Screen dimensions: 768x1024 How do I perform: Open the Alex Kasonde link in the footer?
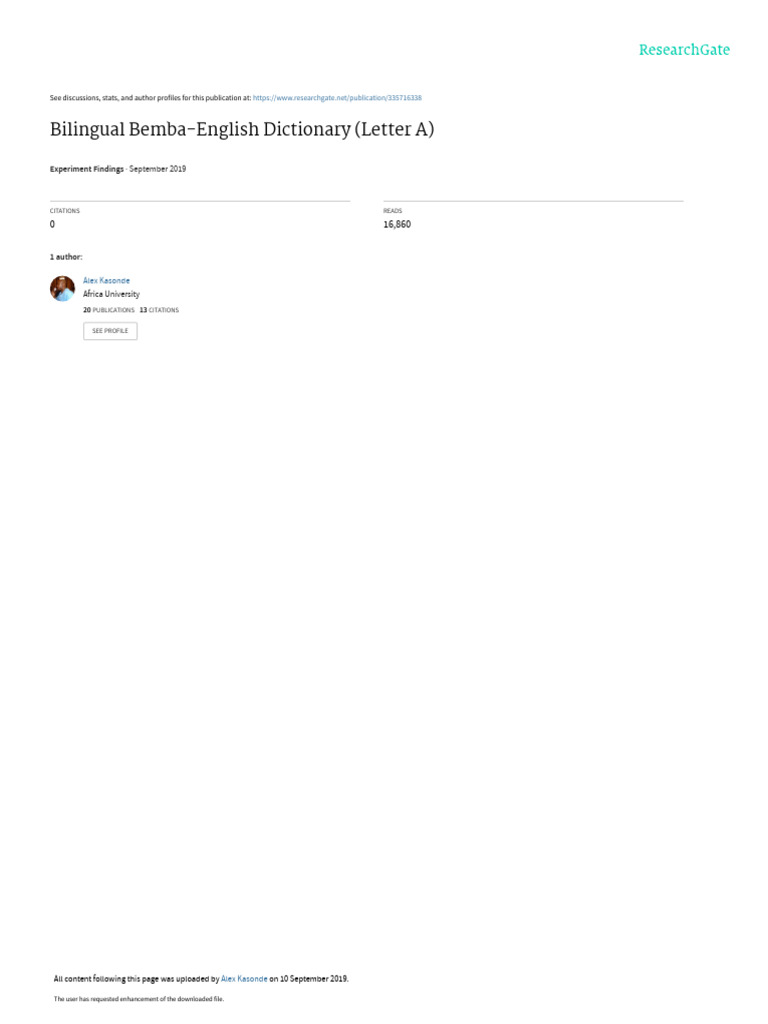coord(244,979)
